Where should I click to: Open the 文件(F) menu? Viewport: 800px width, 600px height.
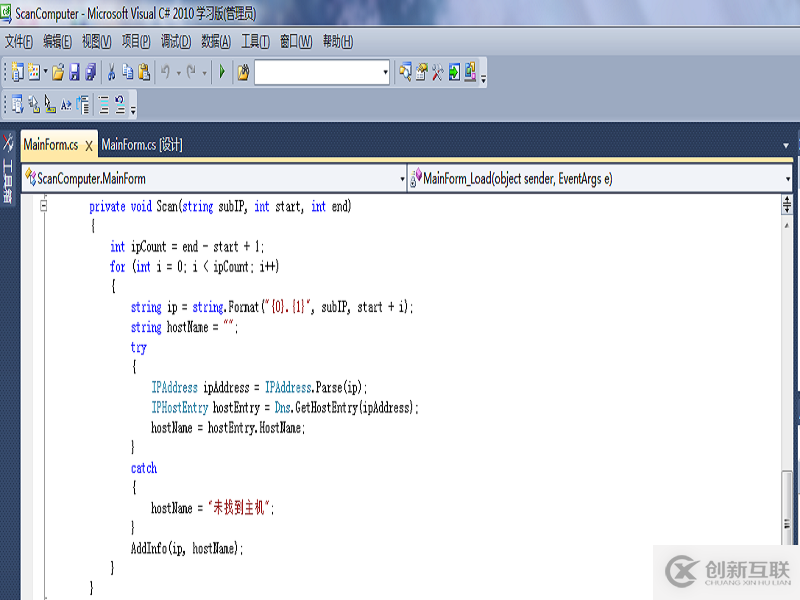[x=19, y=42]
